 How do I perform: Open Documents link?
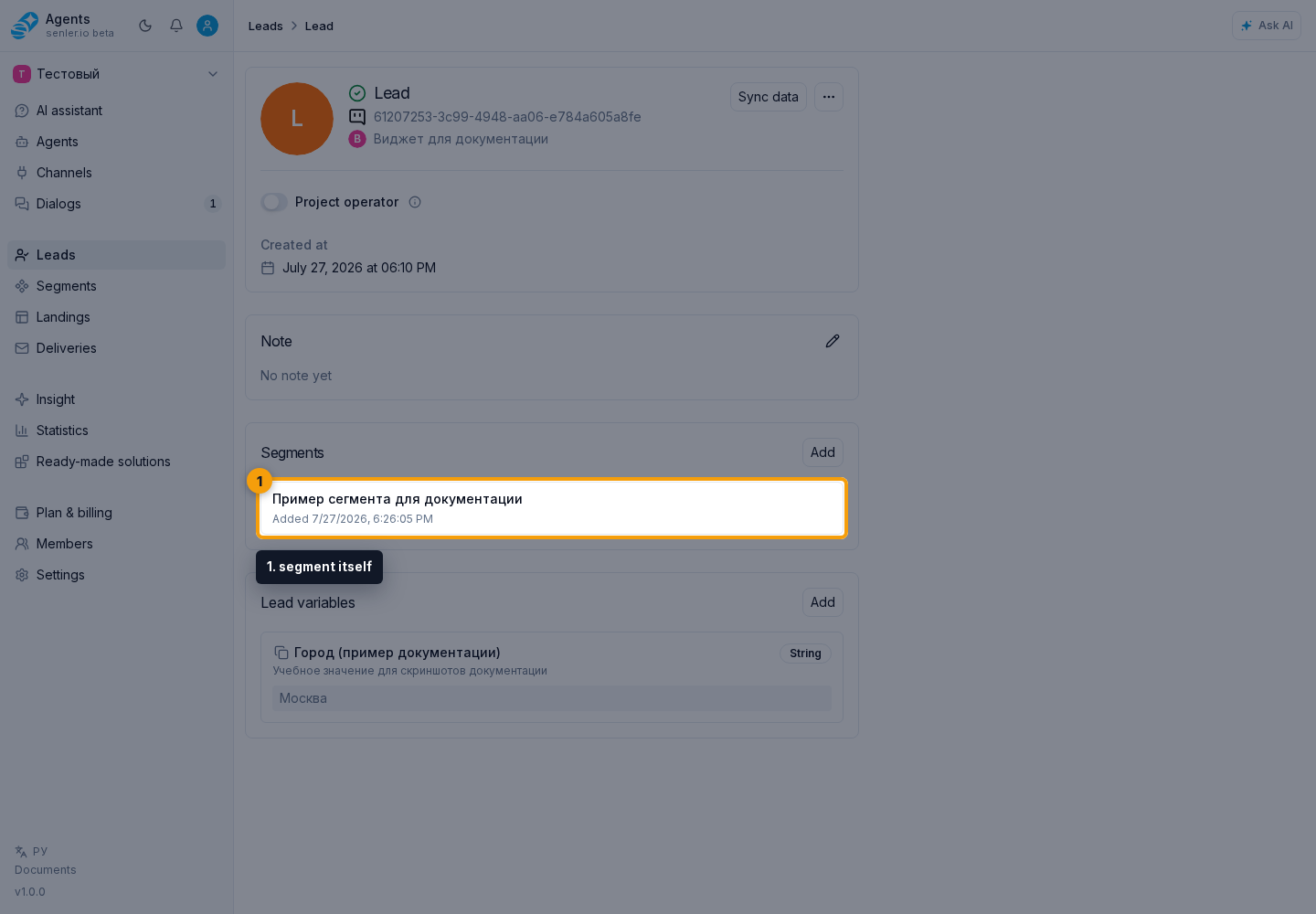click(46, 870)
